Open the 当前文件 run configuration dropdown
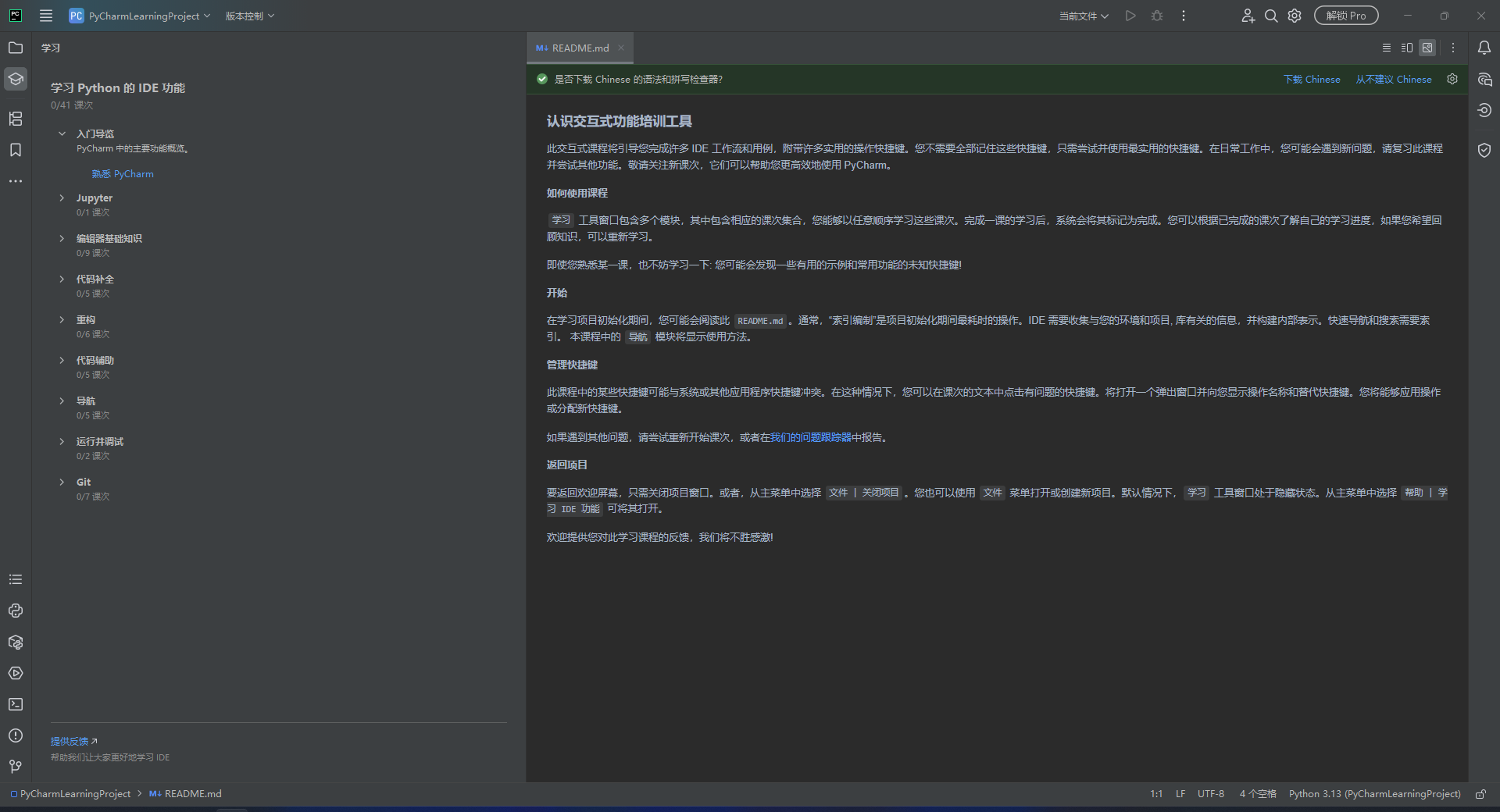This screenshot has height=812, width=1500. coord(1084,16)
